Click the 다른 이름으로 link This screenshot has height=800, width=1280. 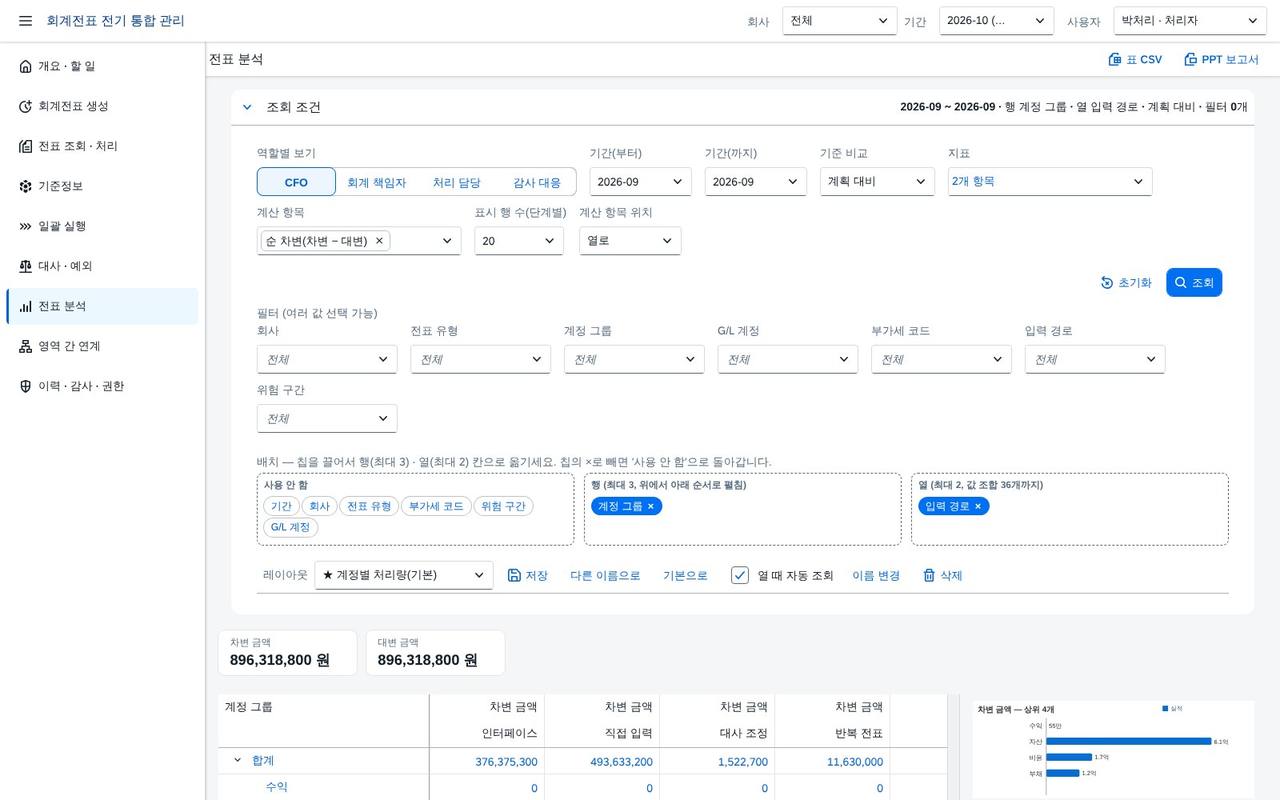click(605, 576)
